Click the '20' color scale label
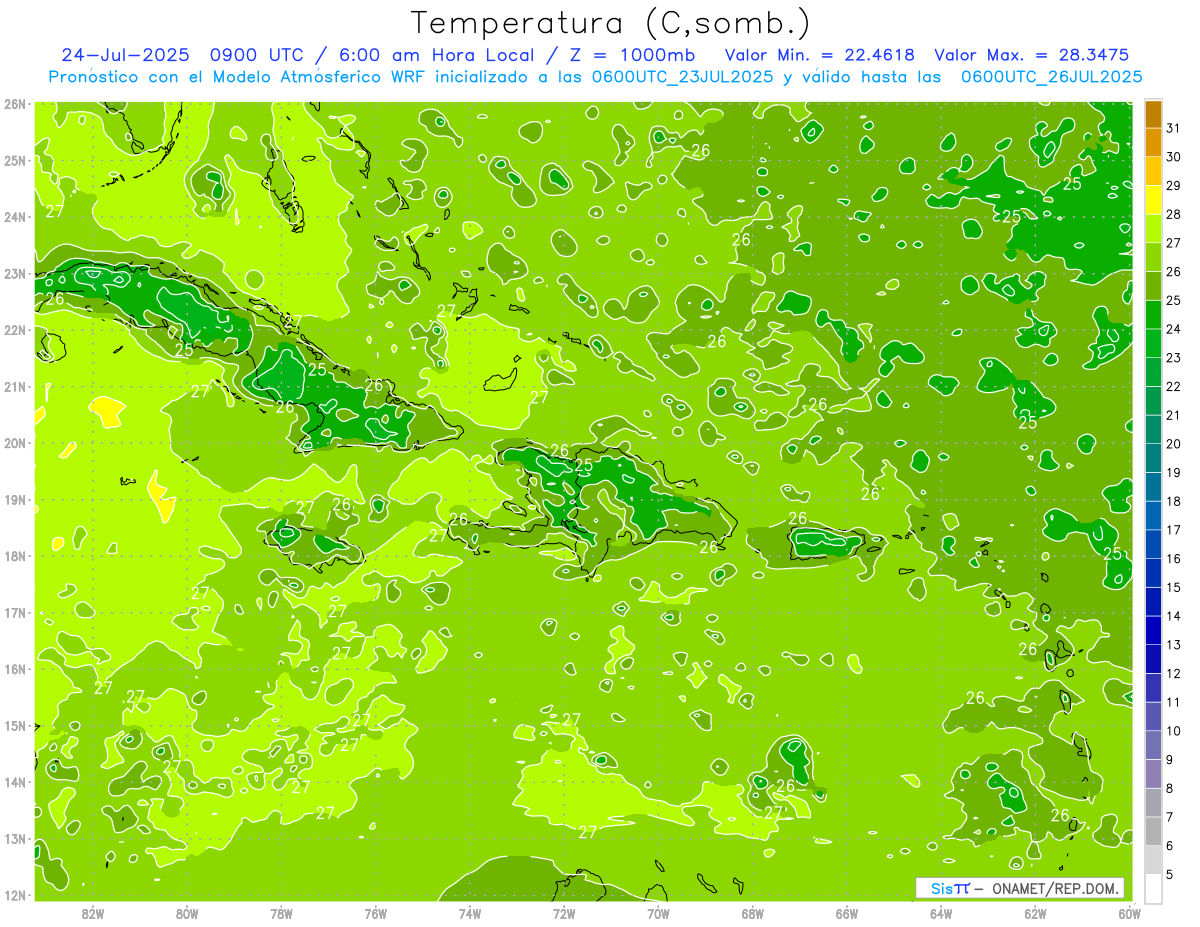The image size is (1200, 927). pos(1174,444)
